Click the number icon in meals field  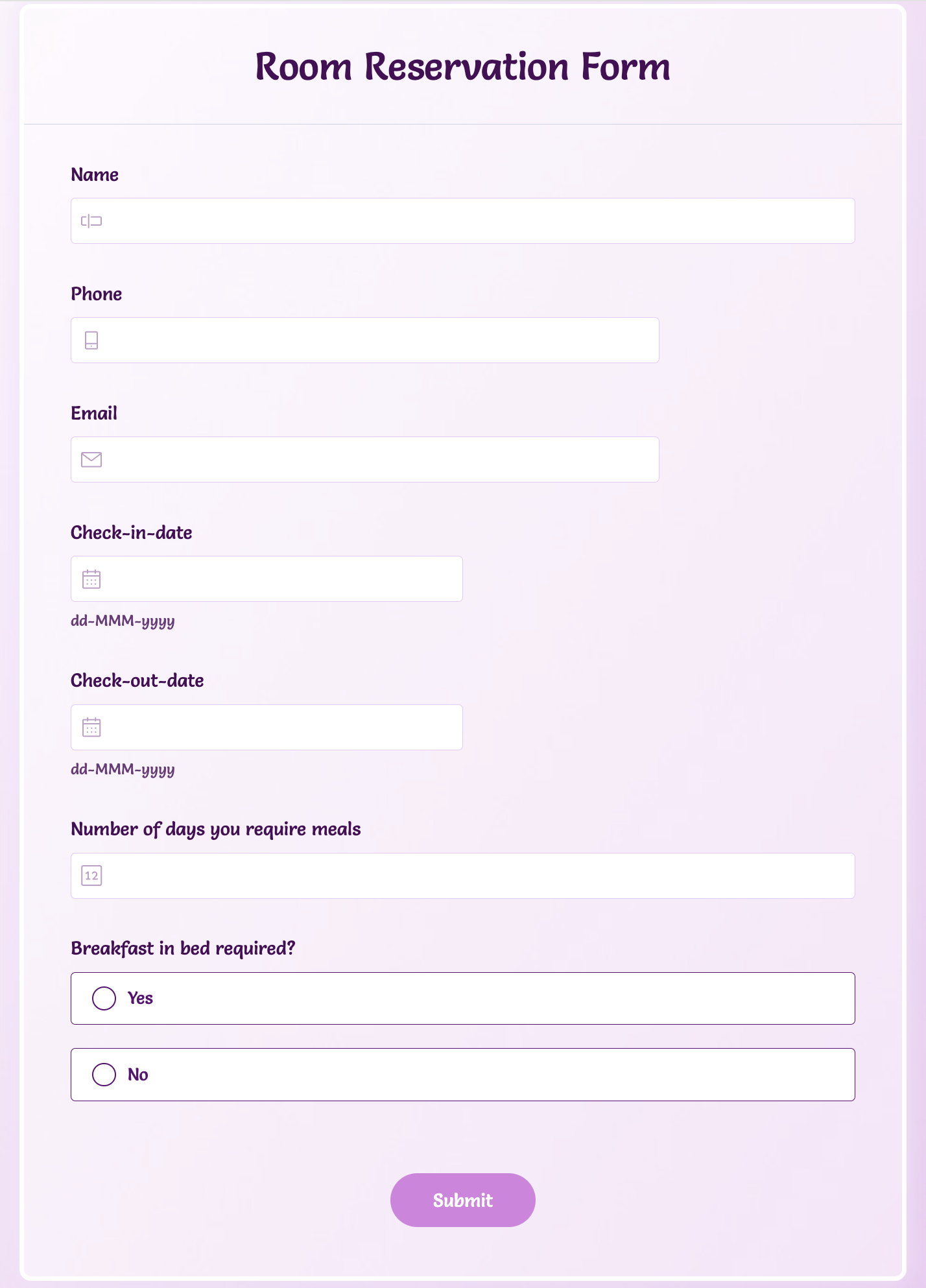(91, 876)
